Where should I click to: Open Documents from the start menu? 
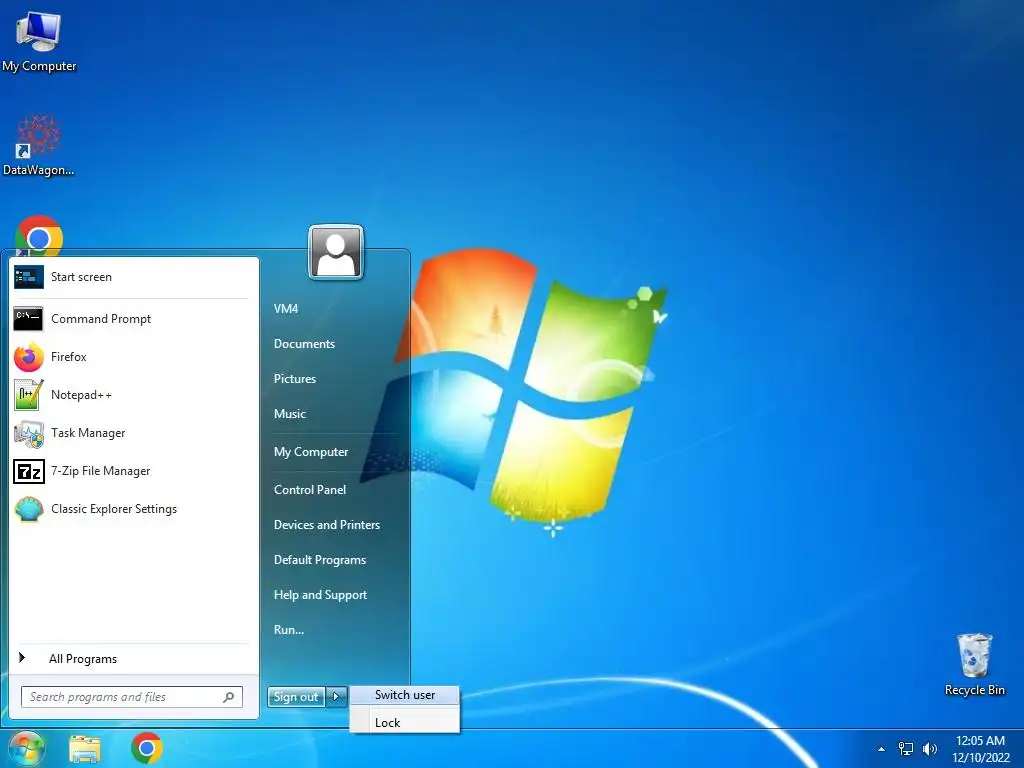[304, 344]
